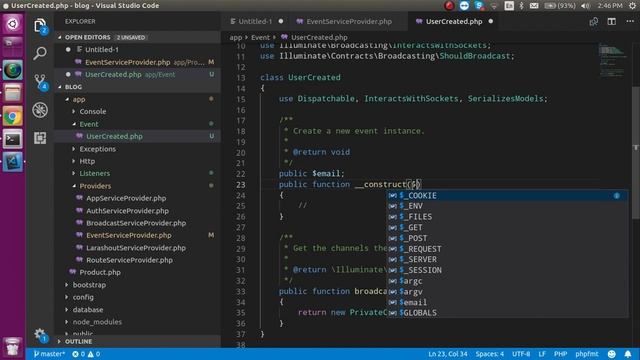
Task: Close the unsaved UserCreated.php tab dot
Action: tap(491, 21)
